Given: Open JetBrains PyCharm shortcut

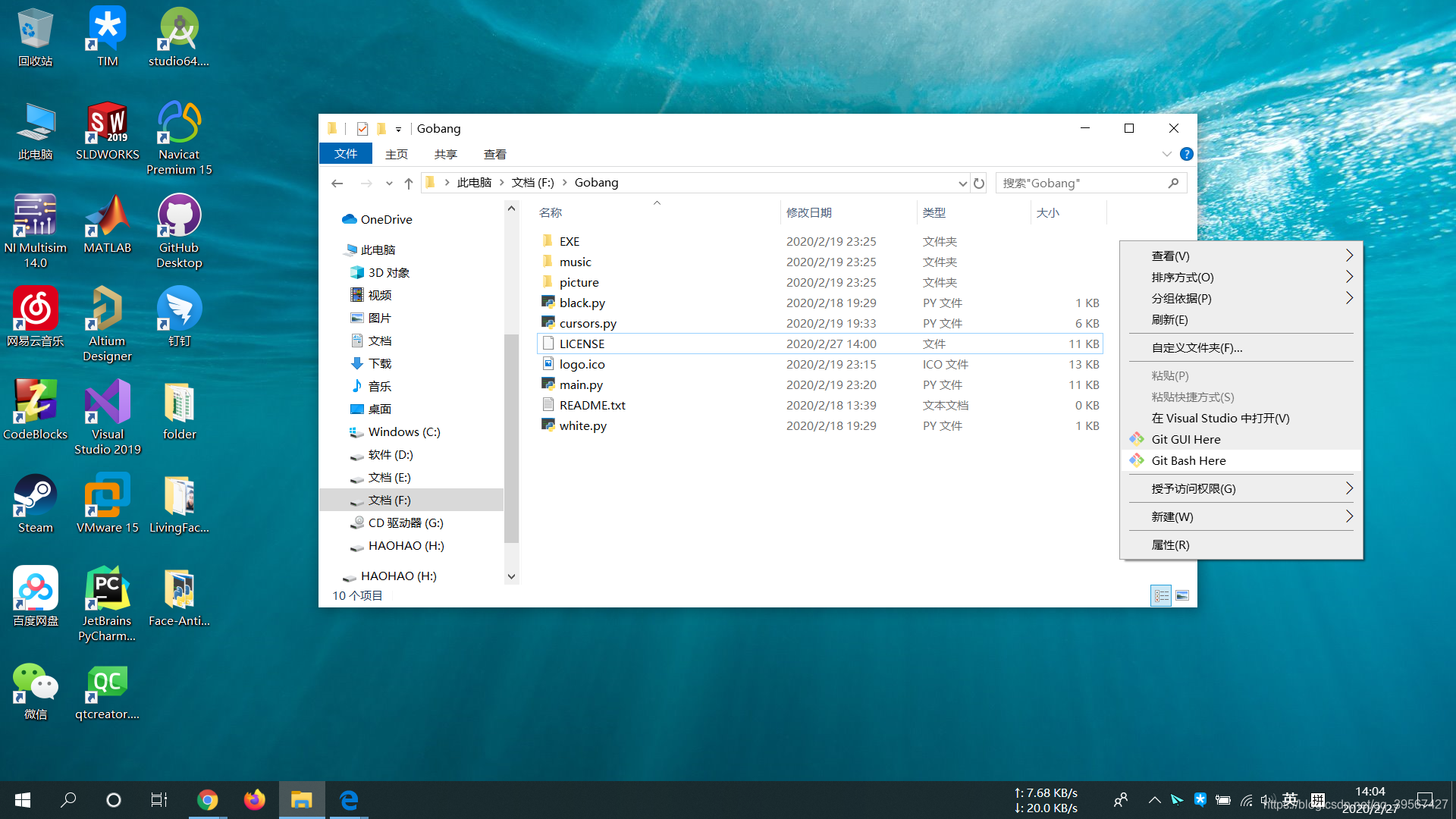Looking at the screenshot, I should [107, 605].
